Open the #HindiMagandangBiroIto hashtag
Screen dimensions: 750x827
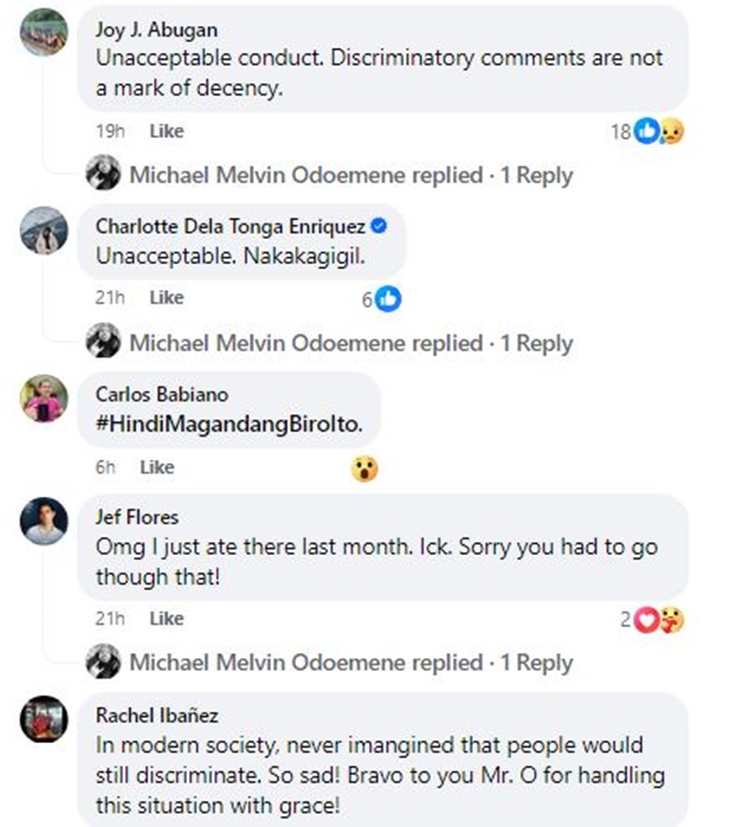point(229,424)
